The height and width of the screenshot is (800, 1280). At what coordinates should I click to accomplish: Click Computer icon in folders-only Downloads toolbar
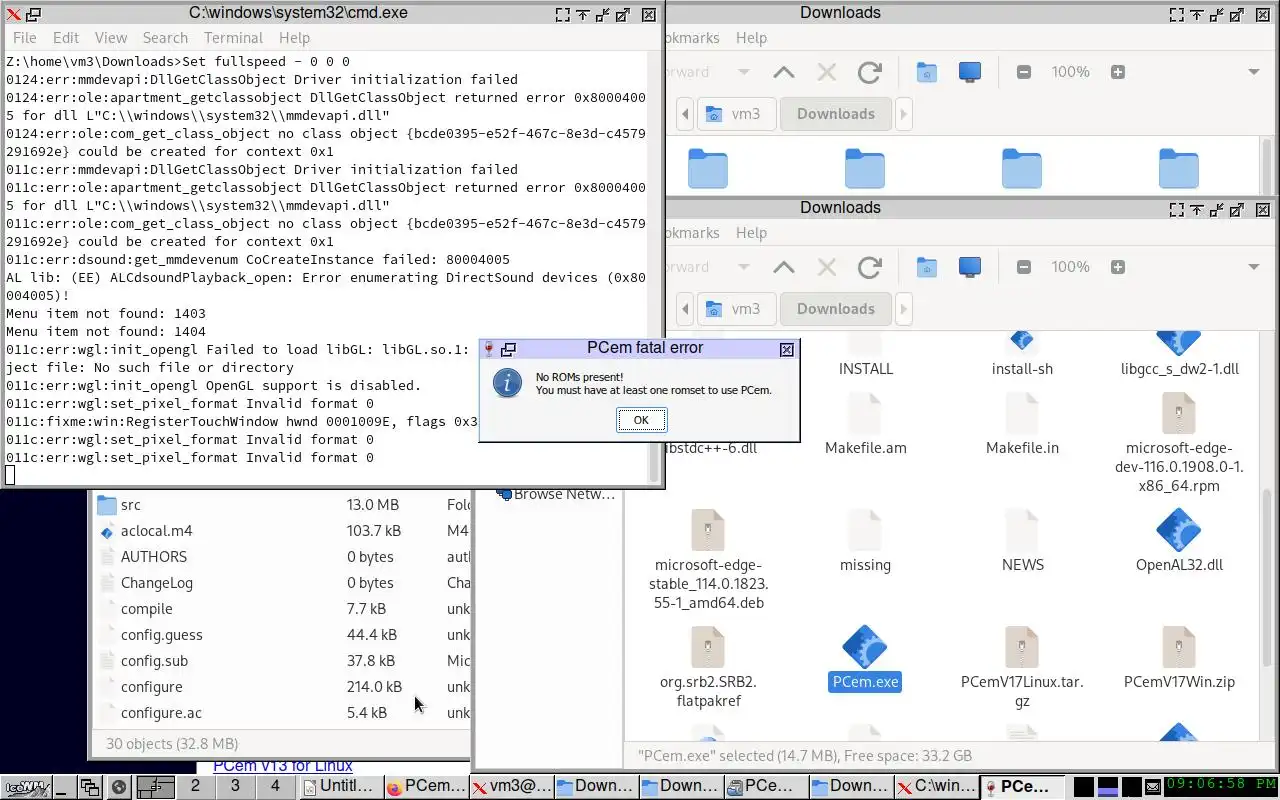point(969,72)
